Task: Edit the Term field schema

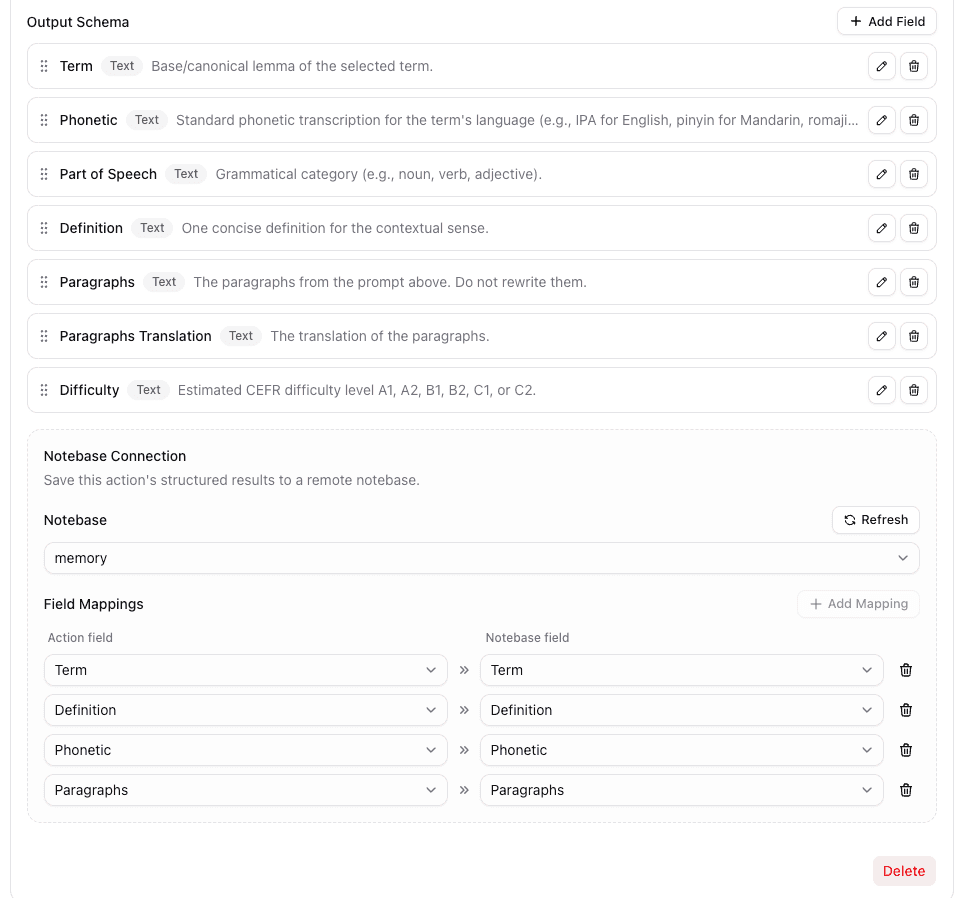Action: (881, 66)
